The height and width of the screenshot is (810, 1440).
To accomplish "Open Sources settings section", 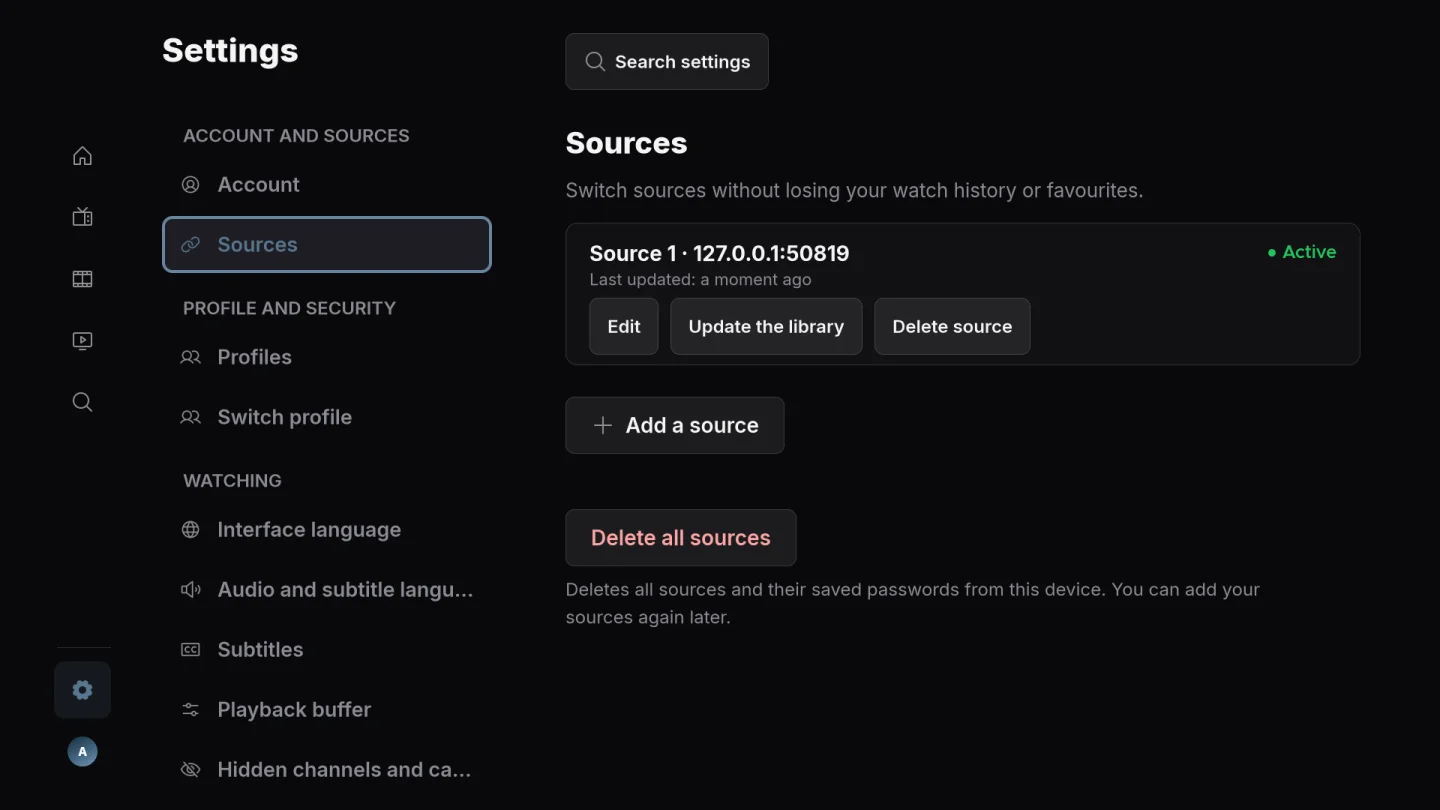I will tap(327, 244).
